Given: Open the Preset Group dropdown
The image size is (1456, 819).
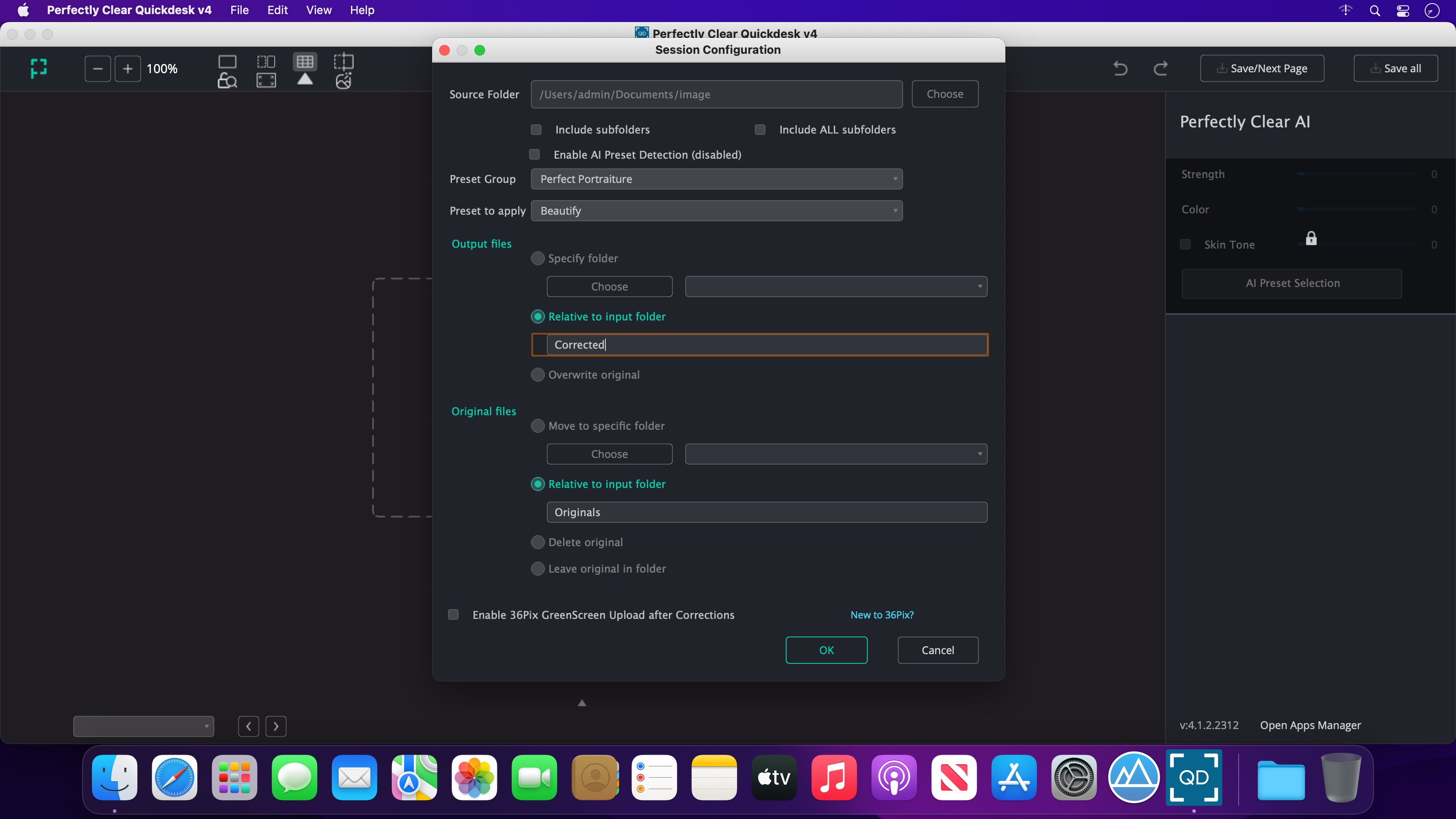Looking at the screenshot, I should (x=717, y=179).
